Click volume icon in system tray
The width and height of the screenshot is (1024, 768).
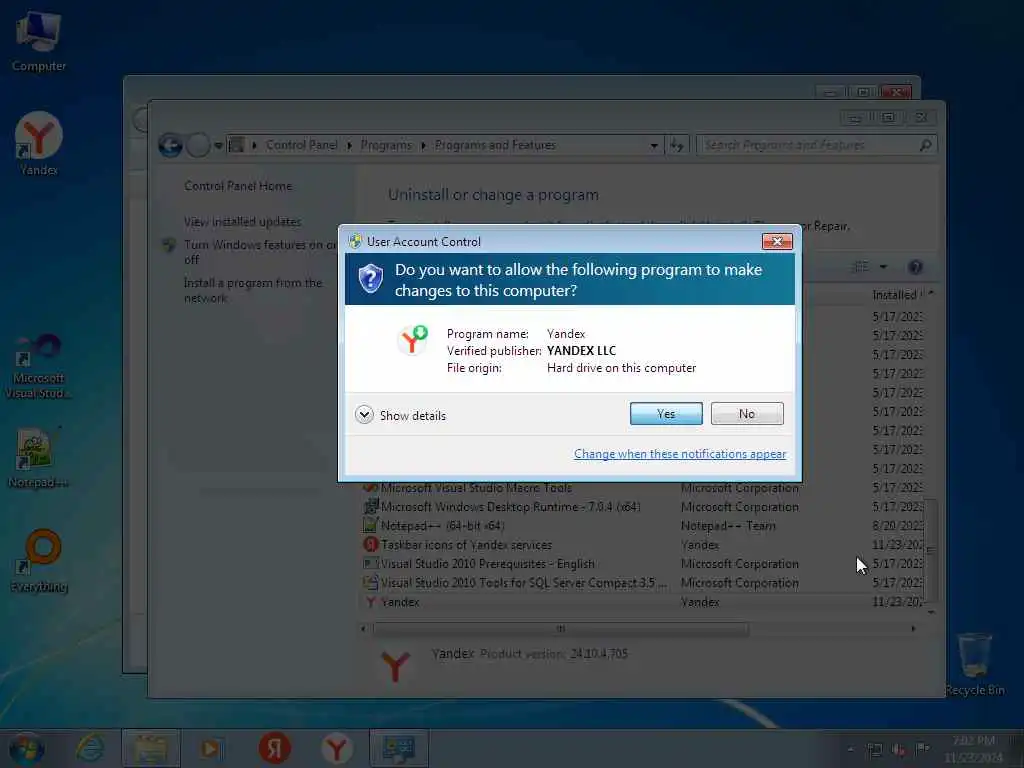click(899, 750)
